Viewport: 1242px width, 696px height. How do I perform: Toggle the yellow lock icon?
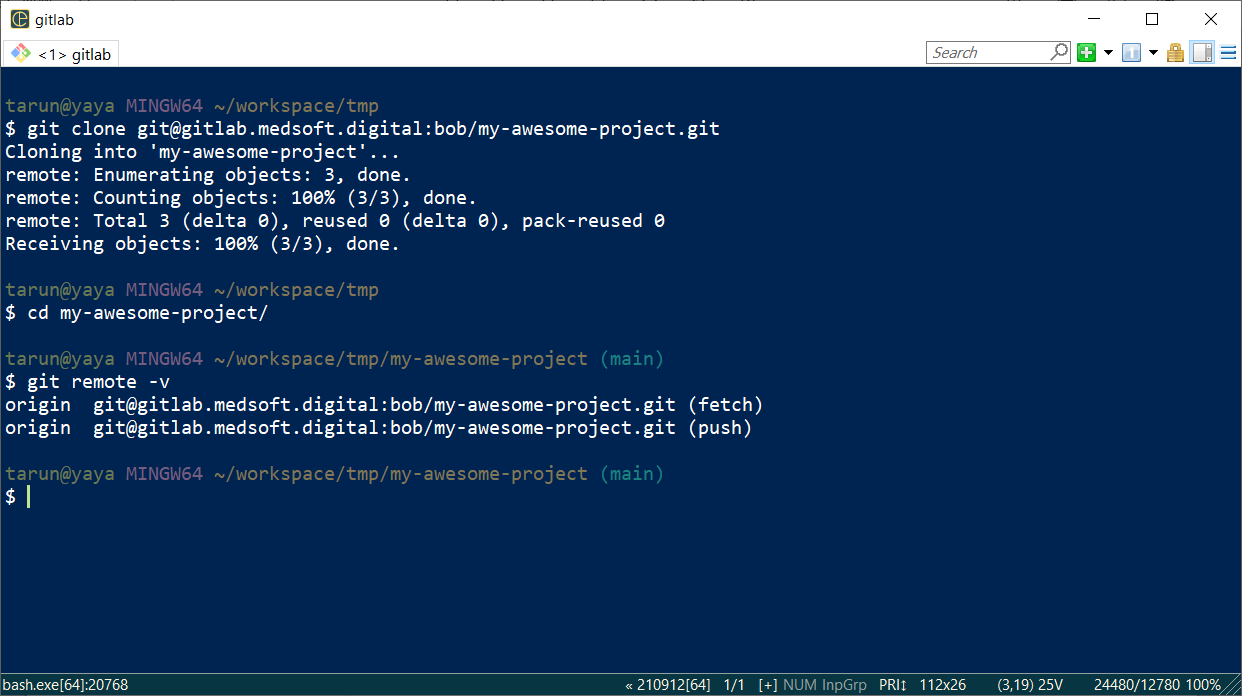coord(1176,53)
